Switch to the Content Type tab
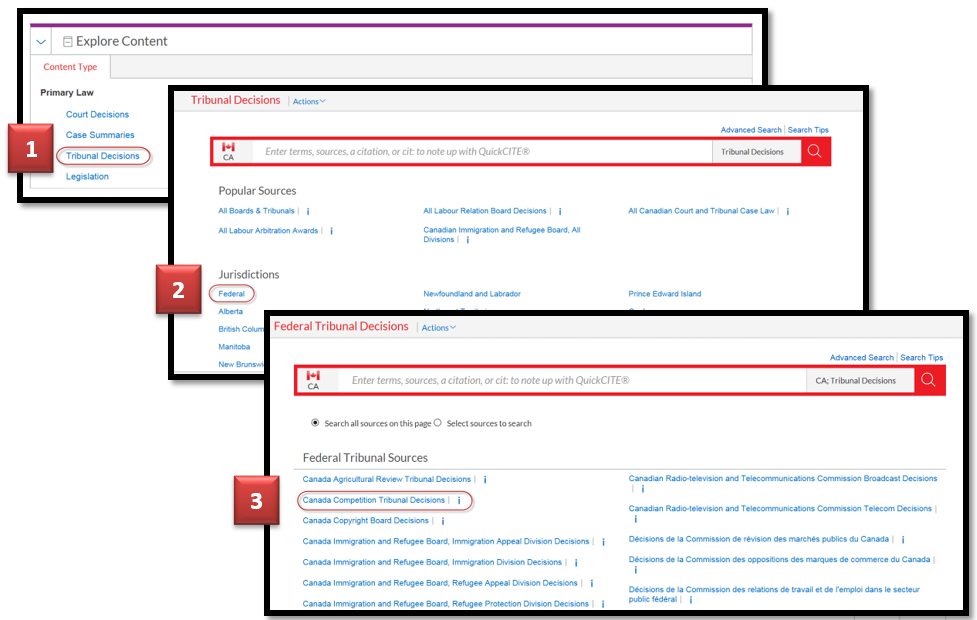977x620 pixels. (x=70, y=67)
